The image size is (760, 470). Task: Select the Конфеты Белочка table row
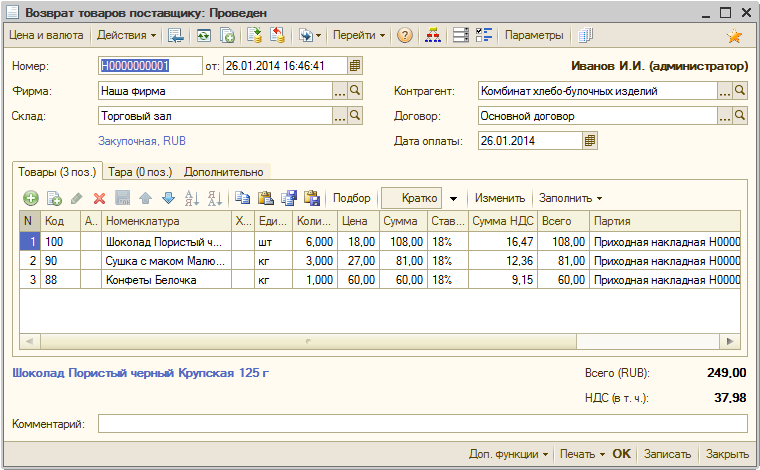[167, 280]
